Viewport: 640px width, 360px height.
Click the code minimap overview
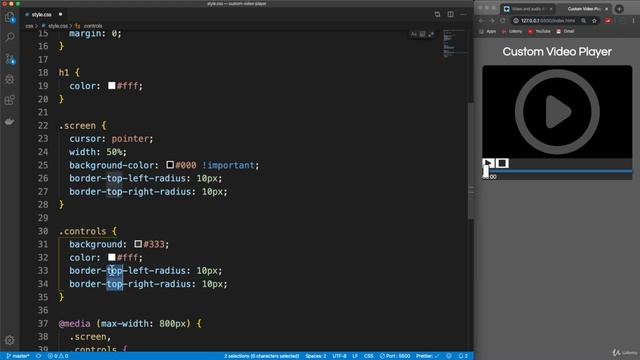coord(455,44)
